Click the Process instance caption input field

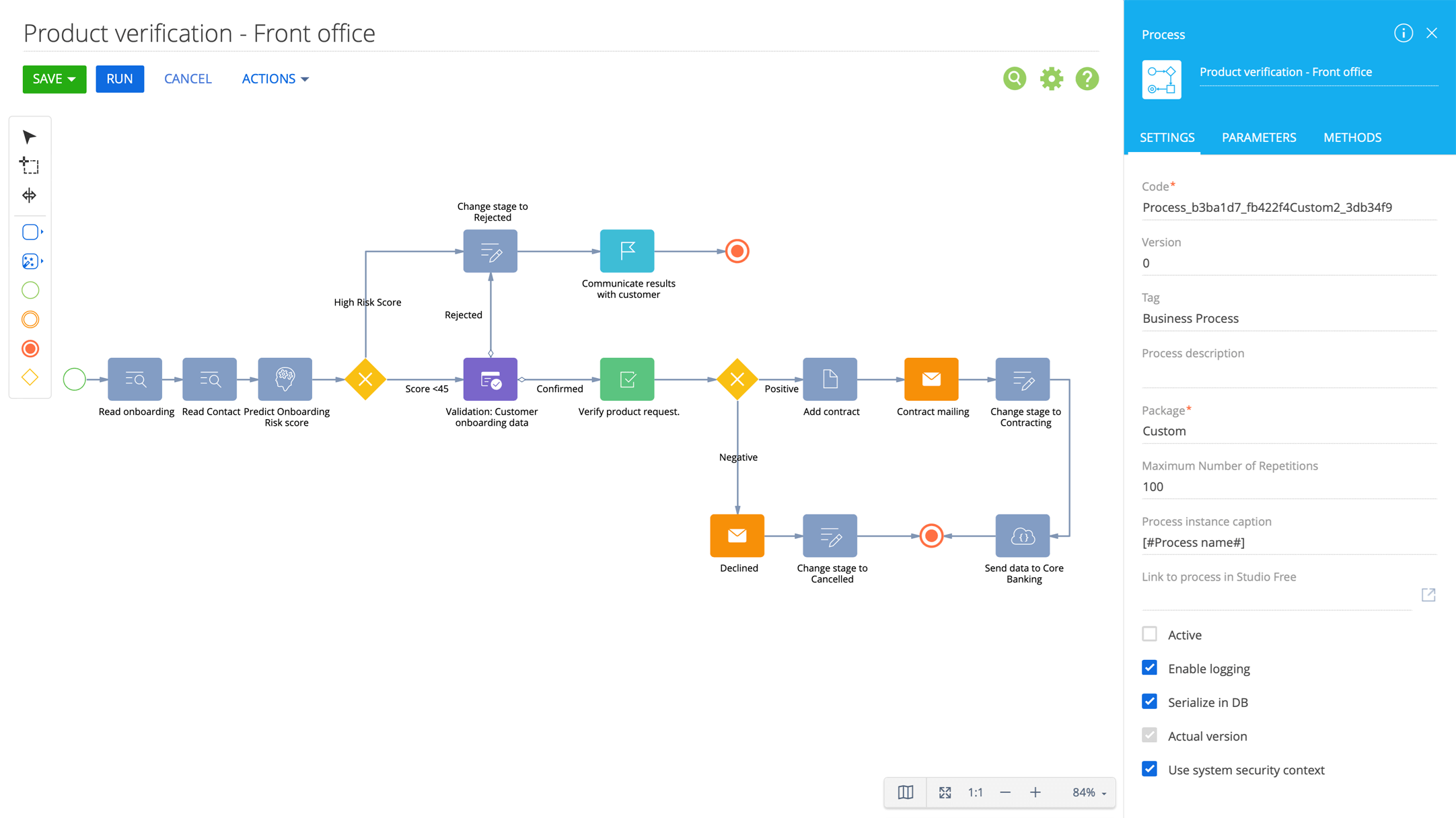pos(1289,541)
